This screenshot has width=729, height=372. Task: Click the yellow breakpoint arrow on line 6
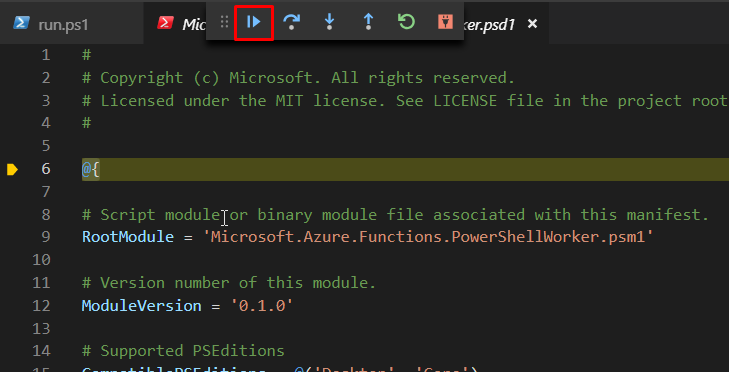pyautogui.click(x=13, y=169)
